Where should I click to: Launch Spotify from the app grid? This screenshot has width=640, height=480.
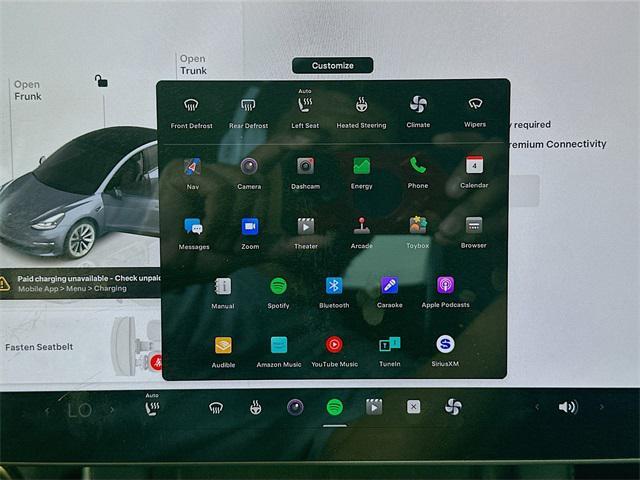[x=278, y=293]
